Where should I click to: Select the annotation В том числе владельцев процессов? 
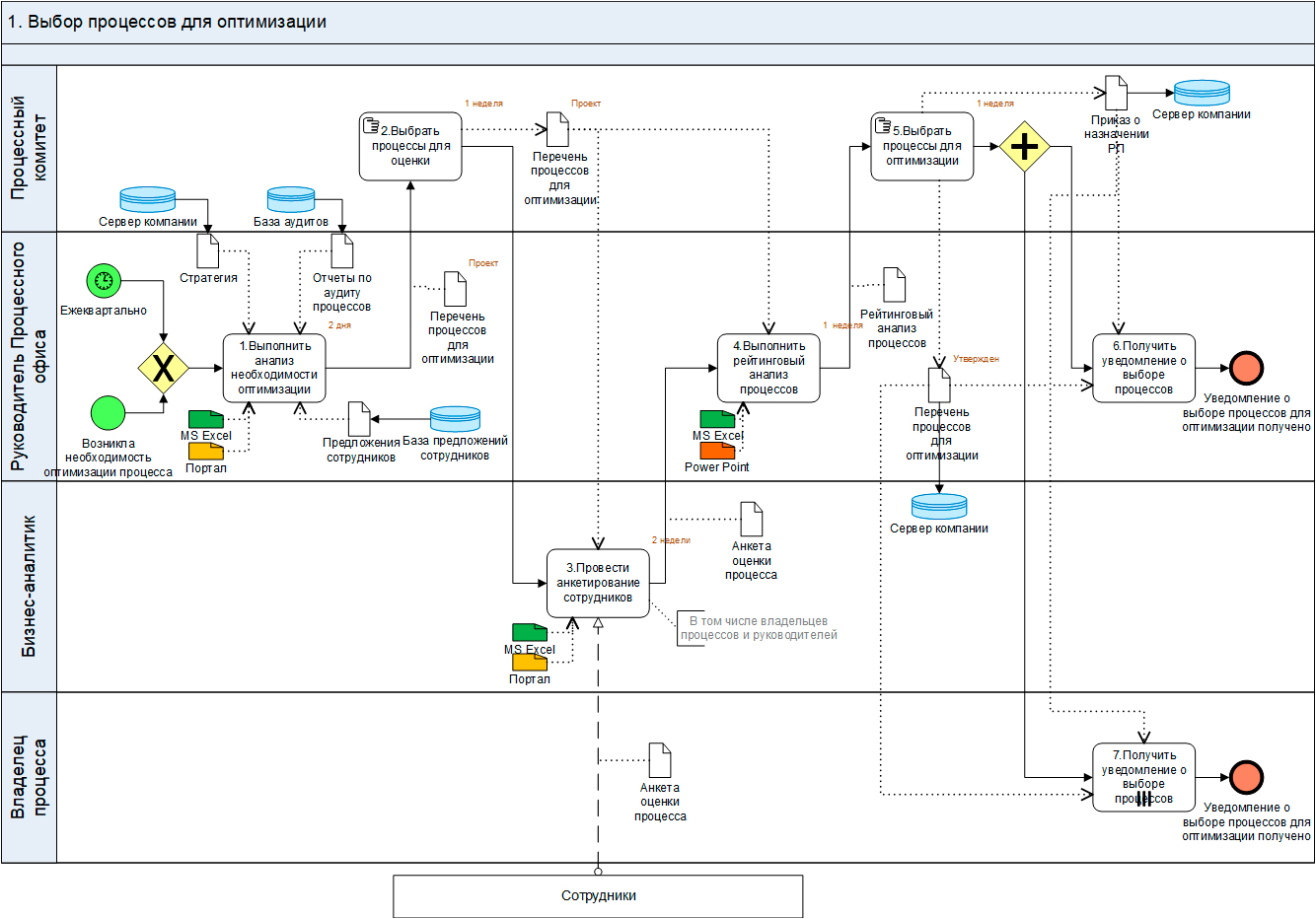coord(758,628)
